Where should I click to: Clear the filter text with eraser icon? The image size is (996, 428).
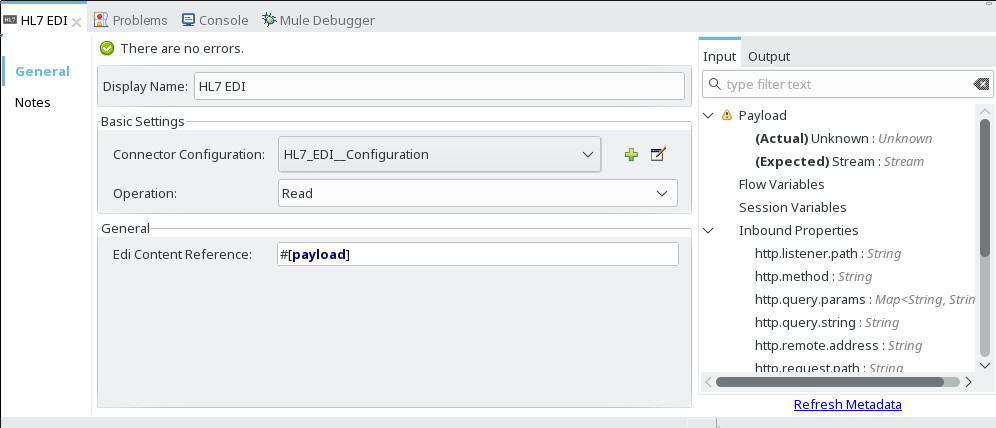point(981,85)
